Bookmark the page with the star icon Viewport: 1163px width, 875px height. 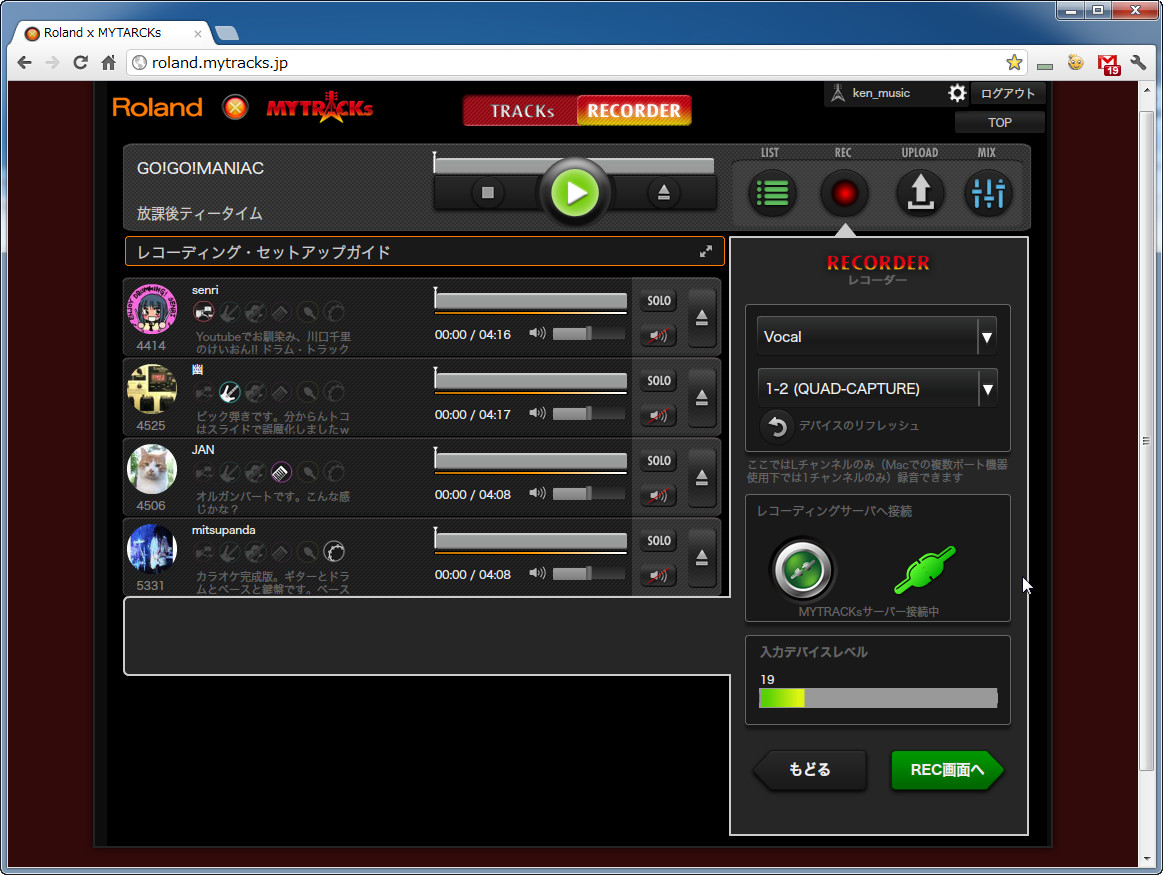1014,63
